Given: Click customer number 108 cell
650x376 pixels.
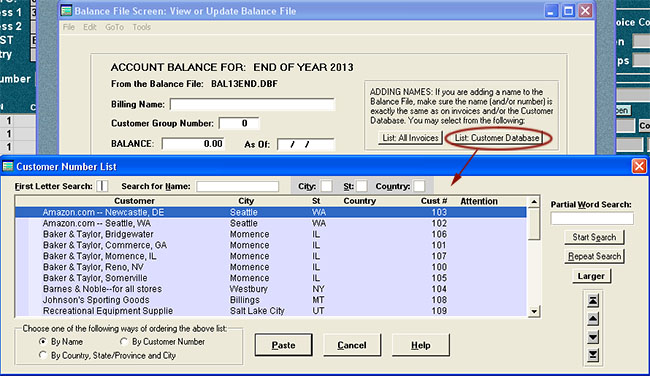Looking at the screenshot, I should (x=439, y=300).
